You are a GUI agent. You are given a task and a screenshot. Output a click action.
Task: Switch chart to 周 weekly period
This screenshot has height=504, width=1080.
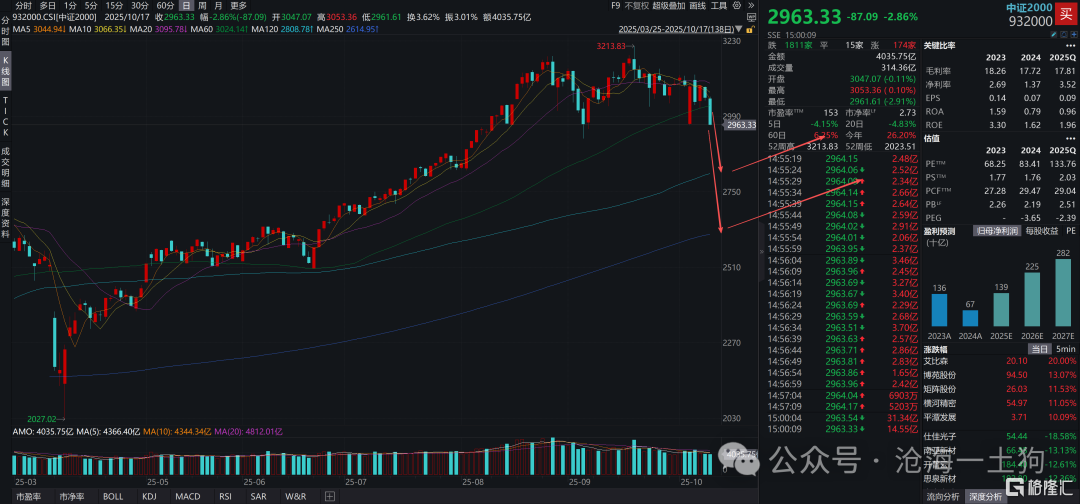(201, 6)
